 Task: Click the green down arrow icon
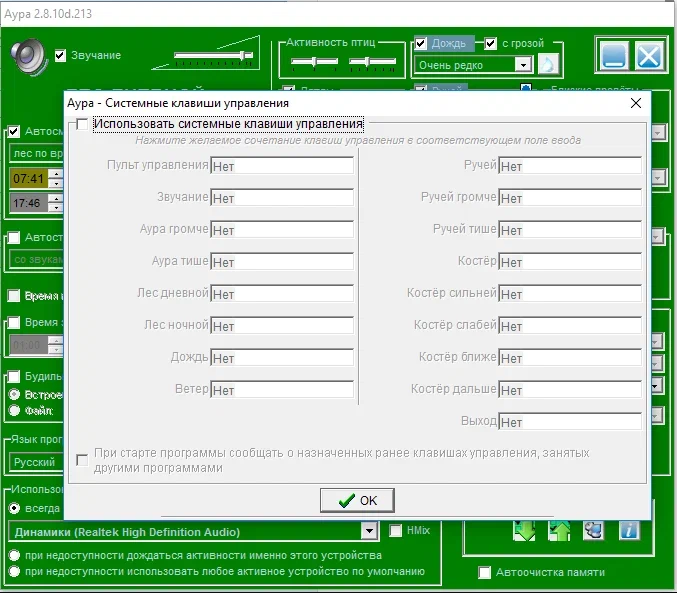(x=525, y=530)
